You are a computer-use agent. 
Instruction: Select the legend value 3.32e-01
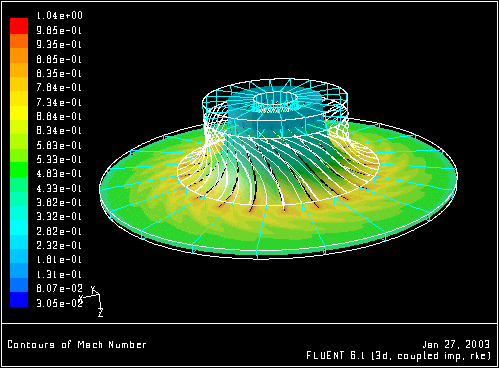click(59, 217)
